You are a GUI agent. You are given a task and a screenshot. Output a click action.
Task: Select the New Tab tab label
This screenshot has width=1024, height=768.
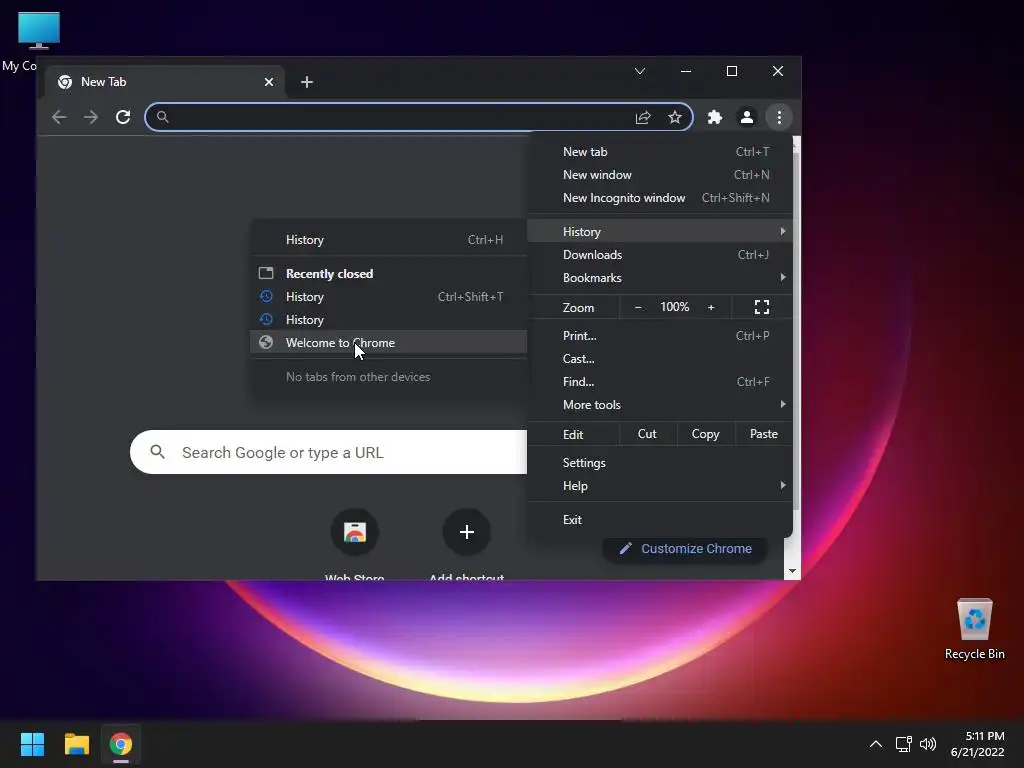104,82
